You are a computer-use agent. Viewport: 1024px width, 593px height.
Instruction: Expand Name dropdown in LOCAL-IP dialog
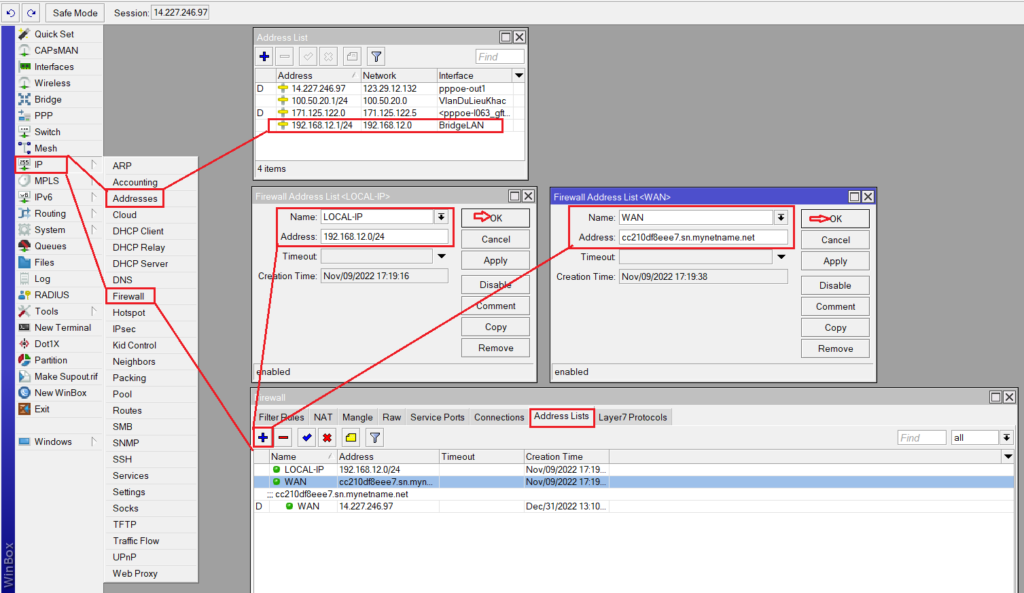click(441, 217)
